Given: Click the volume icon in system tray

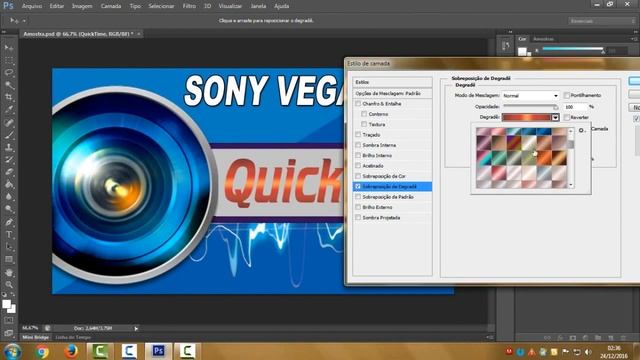Looking at the screenshot, I should (x=588, y=352).
